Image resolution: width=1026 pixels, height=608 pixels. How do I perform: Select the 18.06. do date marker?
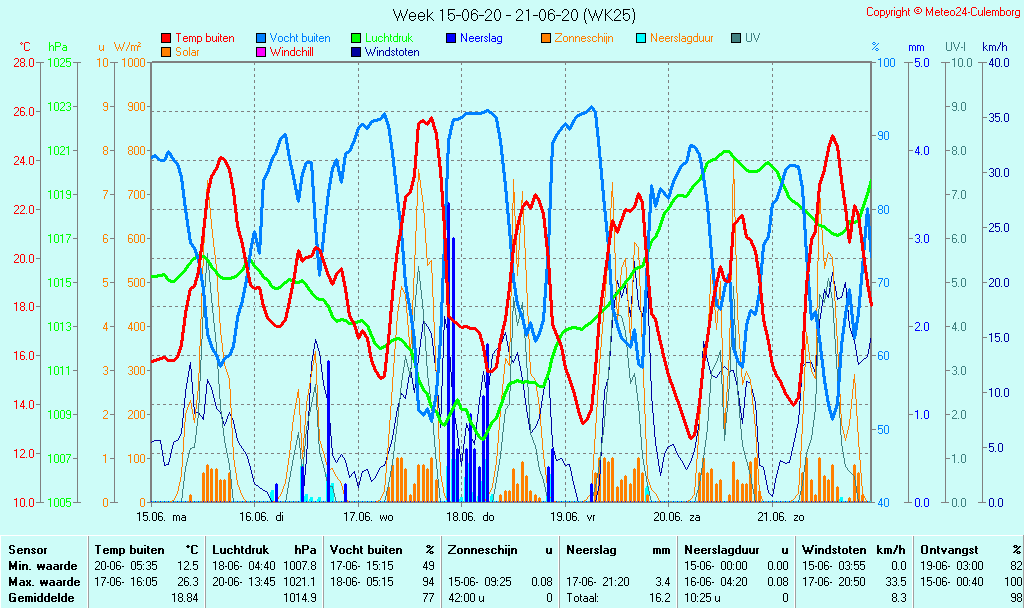tap(470, 517)
